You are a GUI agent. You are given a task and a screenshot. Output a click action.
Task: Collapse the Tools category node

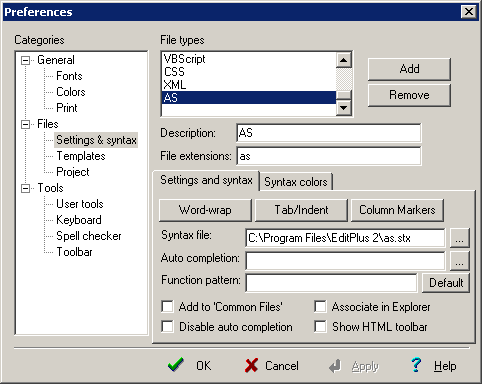(x=25, y=188)
